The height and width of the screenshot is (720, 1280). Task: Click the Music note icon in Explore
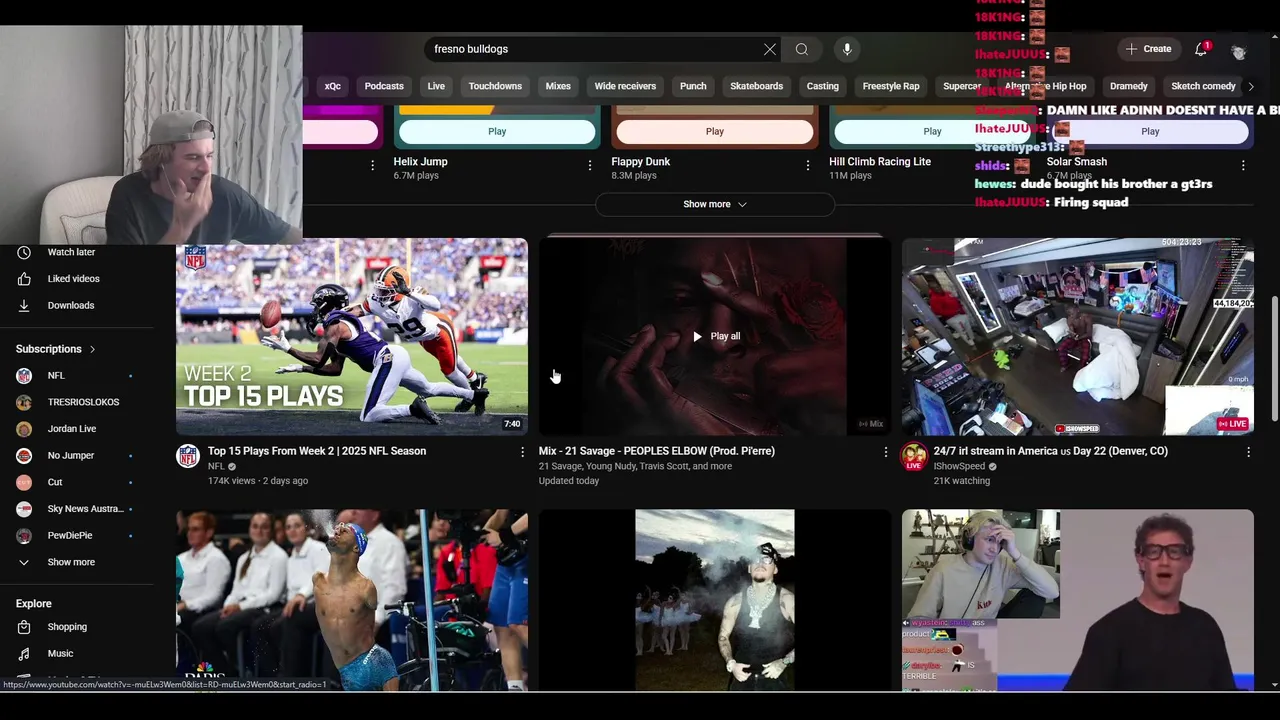(x=24, y=654)
